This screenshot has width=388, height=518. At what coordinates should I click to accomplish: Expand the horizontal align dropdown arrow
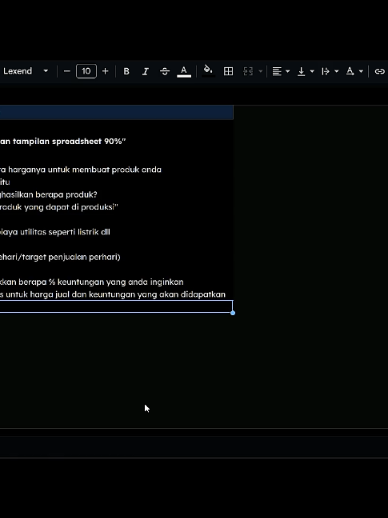tap(288, 71)
